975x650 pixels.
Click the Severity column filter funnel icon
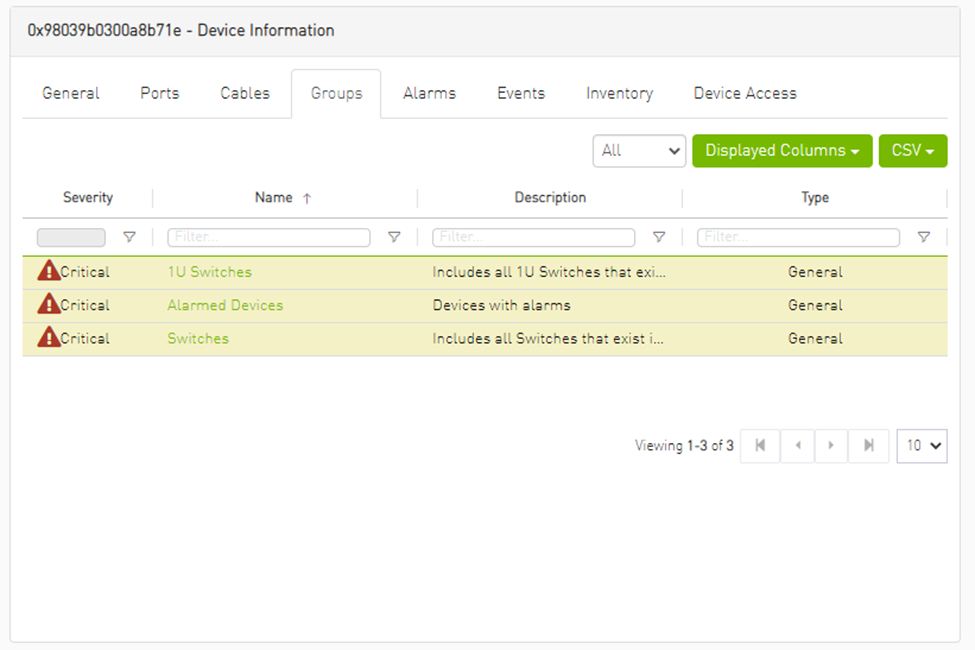129,237
